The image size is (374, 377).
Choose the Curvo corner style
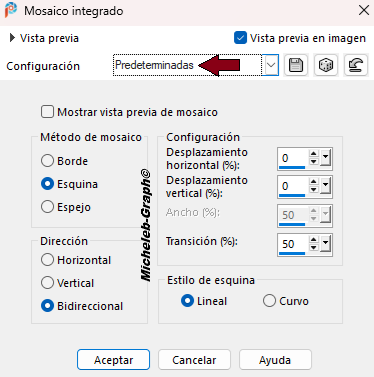(269, 301)
